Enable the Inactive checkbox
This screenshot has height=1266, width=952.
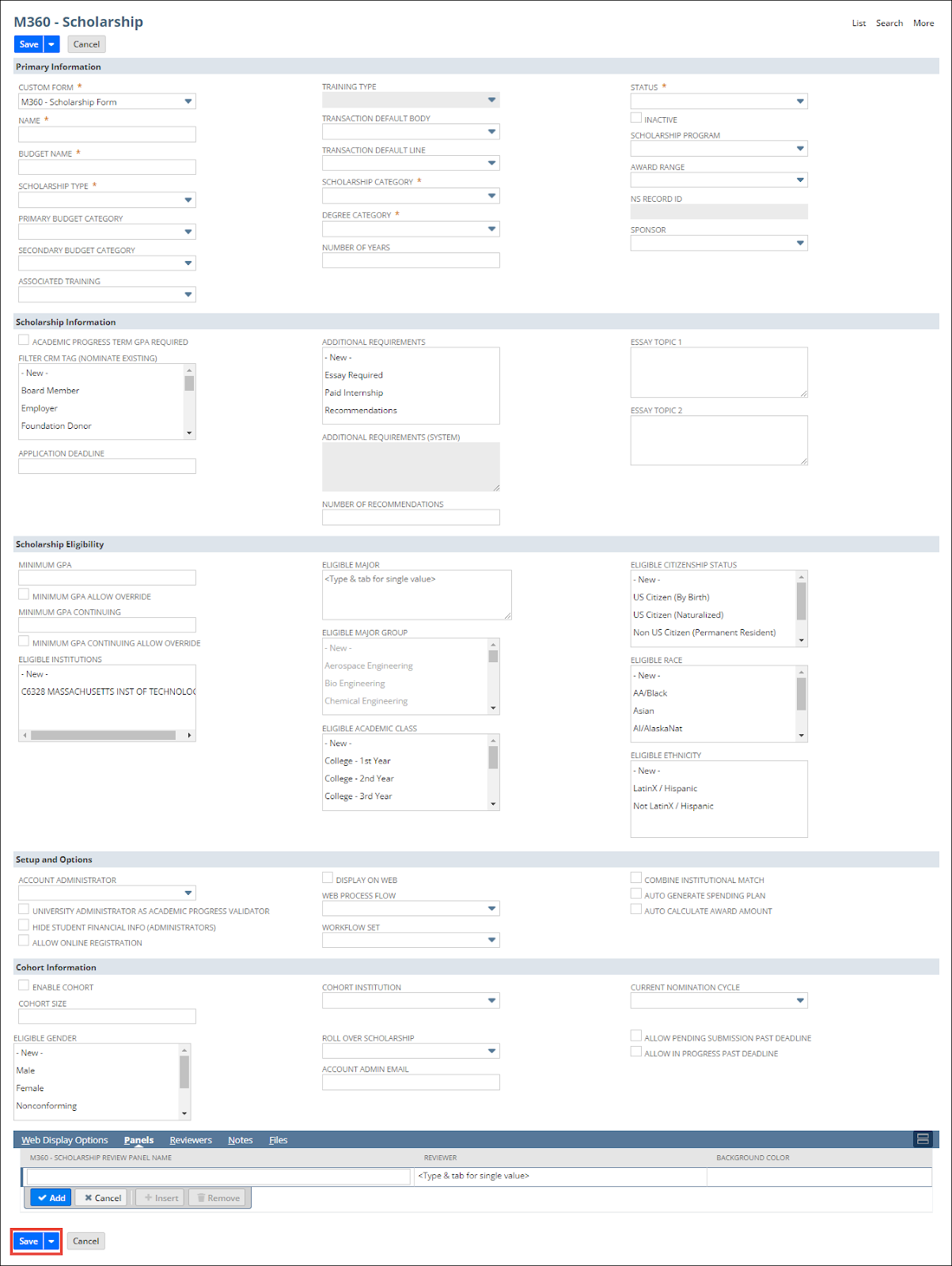pos(636,118)
